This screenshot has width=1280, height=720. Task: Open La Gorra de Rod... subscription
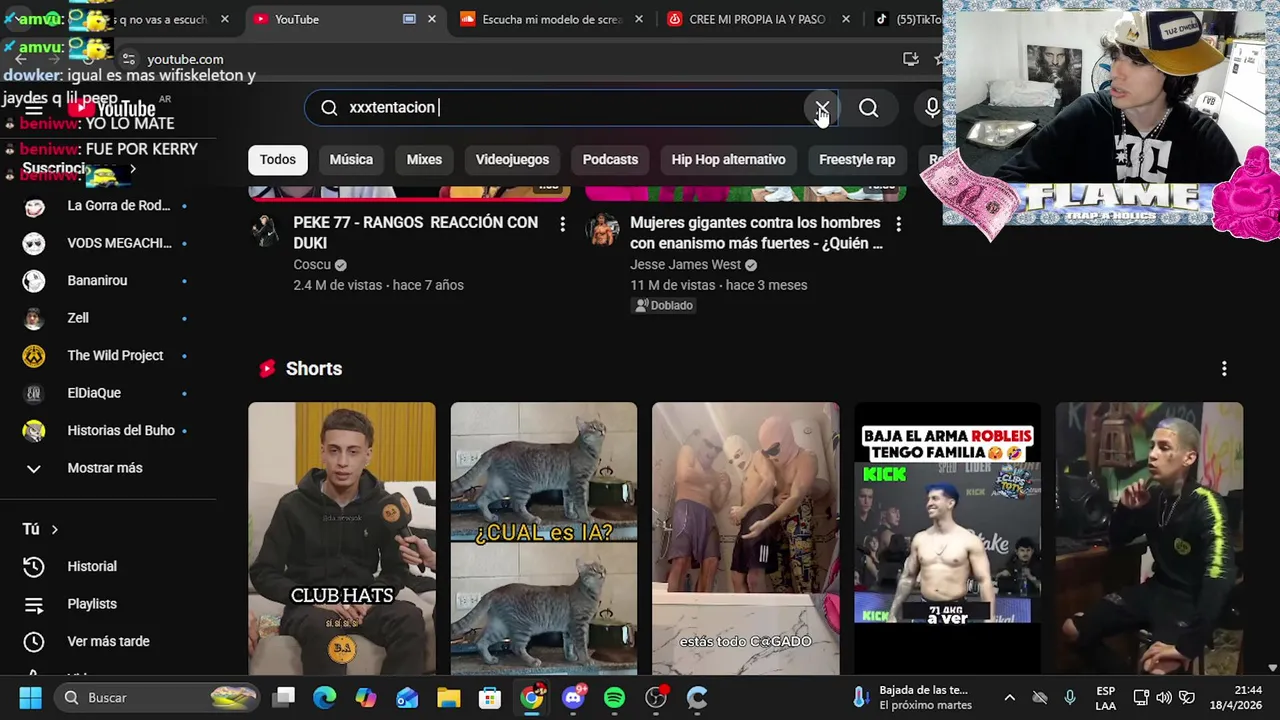coord(108,206)
